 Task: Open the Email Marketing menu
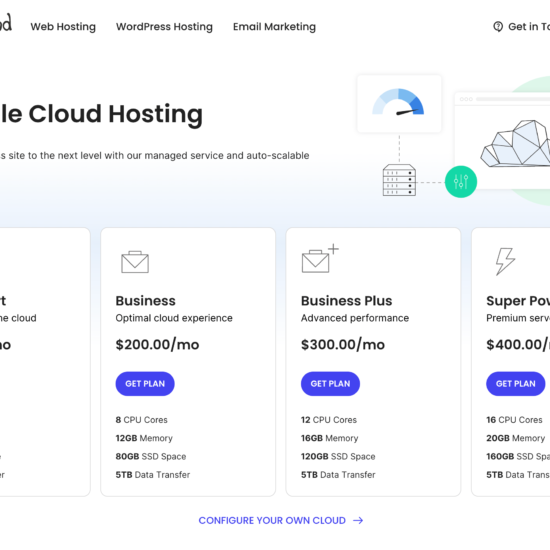pos(274,27)
